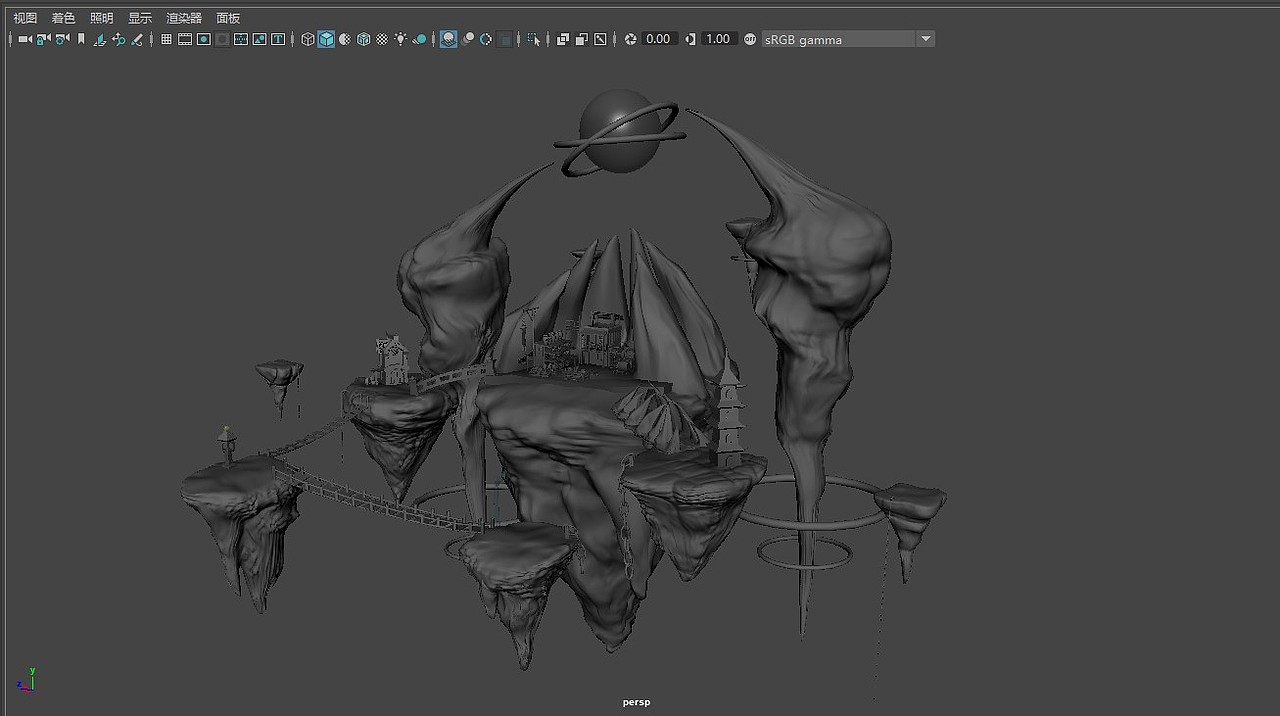Screen dimensions: 1280x716
Task: Open the 照明 (Lighting) menu
Action: click(x=101, y=18)
